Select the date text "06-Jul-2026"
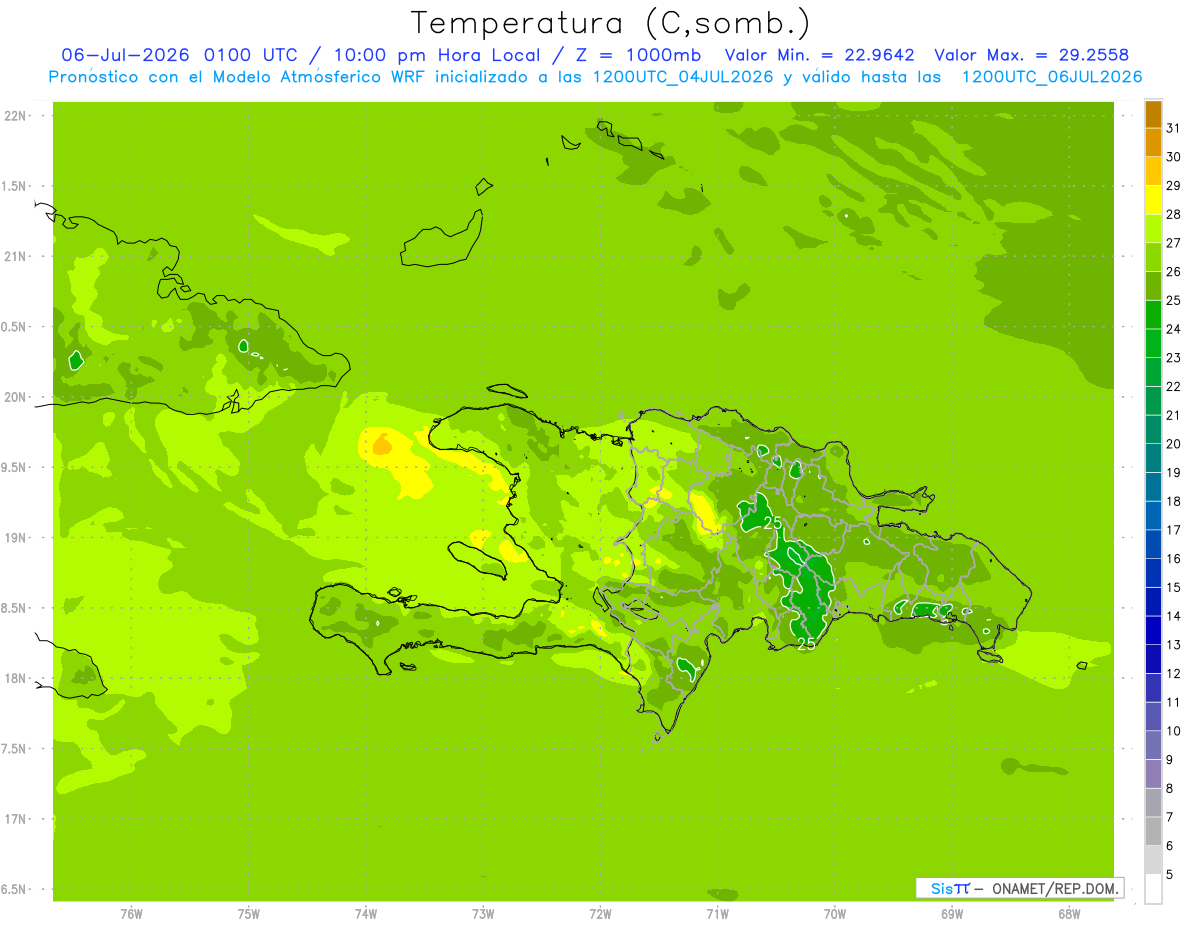The height and width of the screenshot is (927, 1200). (x=126, y=54)
